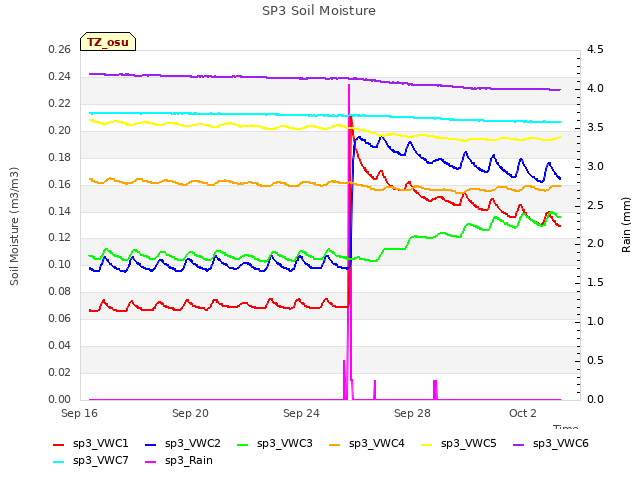Click the 2.0 rain axis value
Image resolution: width=640 pixels, height=480 pixels.
(595, 244)
